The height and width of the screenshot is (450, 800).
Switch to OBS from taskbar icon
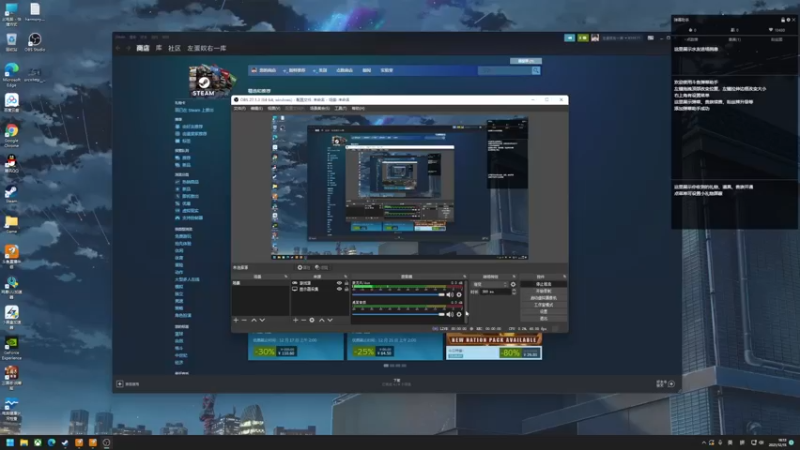click(106, 442)
